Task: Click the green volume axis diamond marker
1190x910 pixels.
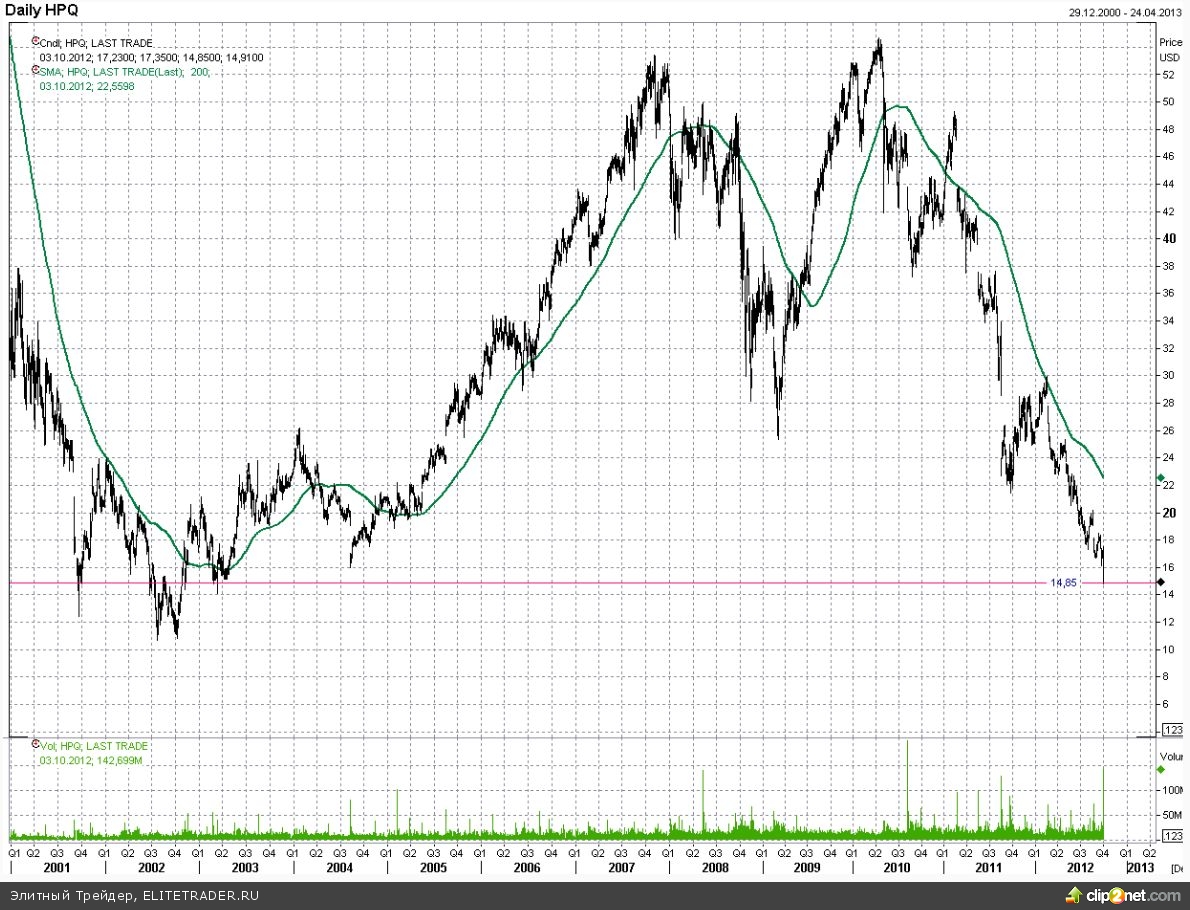Action: (1160, 769)
